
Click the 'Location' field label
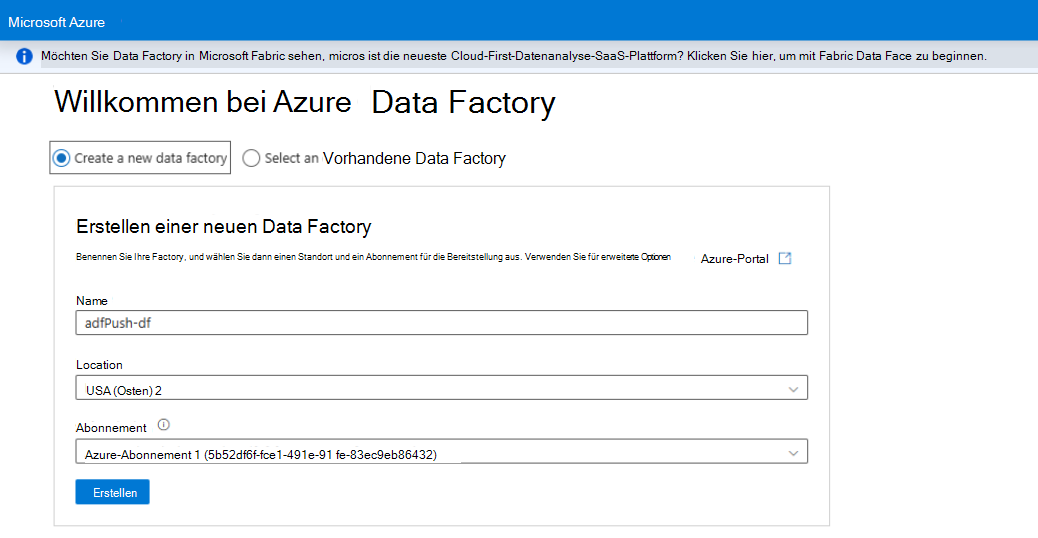(x=99, y=365)
